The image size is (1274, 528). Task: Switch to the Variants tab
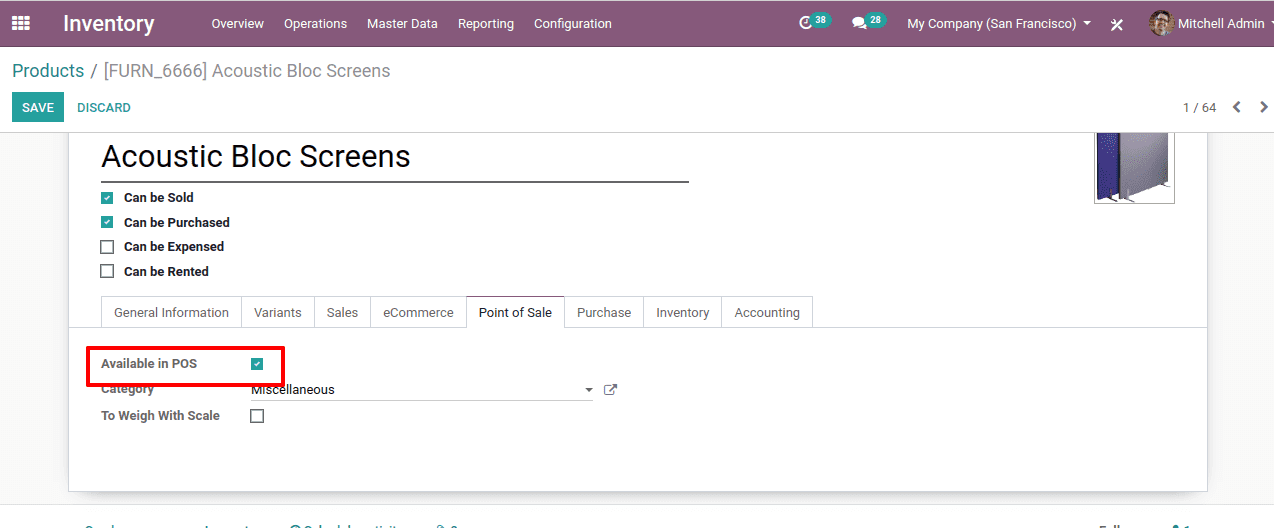[x=278, y=312]
